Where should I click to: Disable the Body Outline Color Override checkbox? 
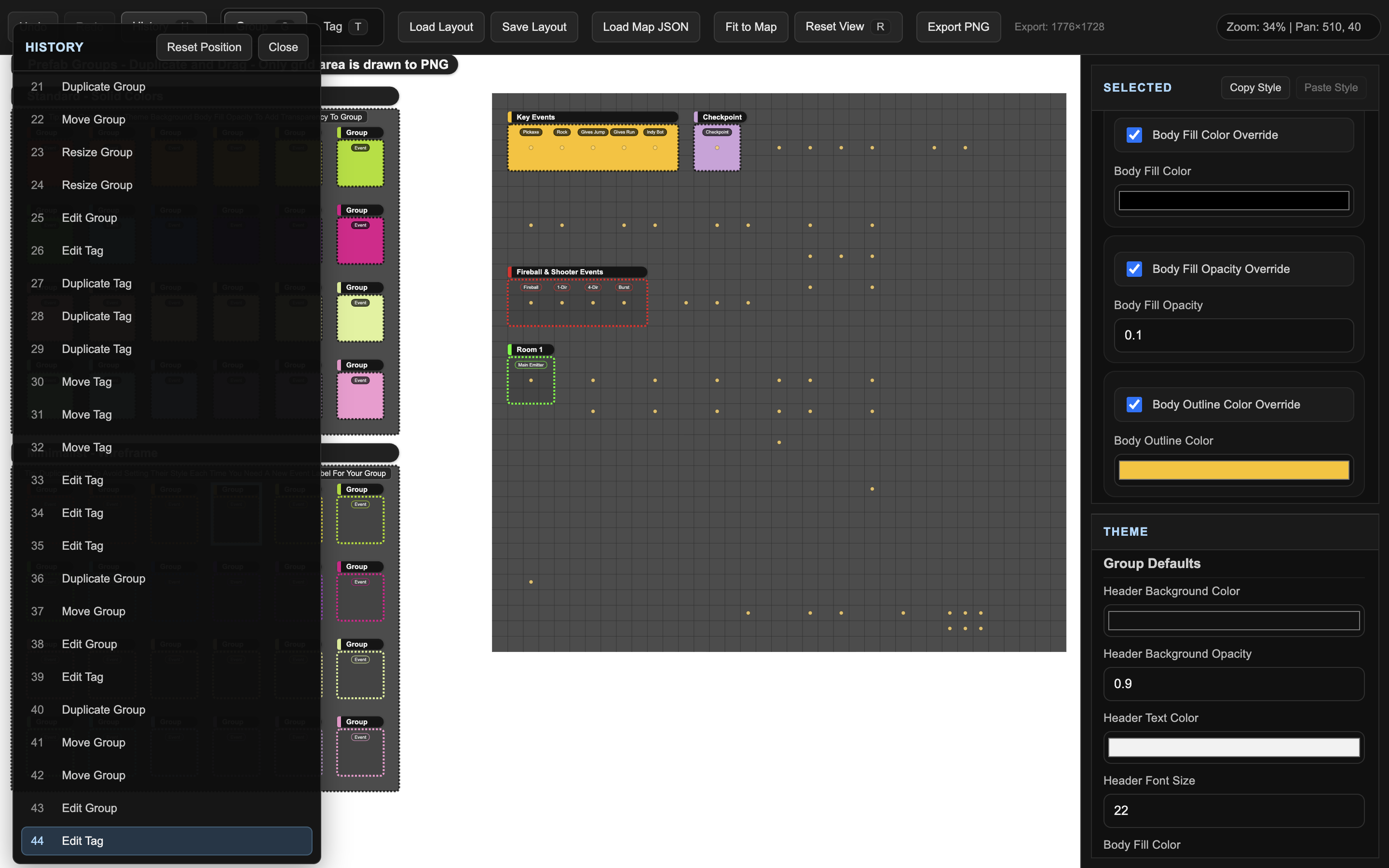[1134, 405]
